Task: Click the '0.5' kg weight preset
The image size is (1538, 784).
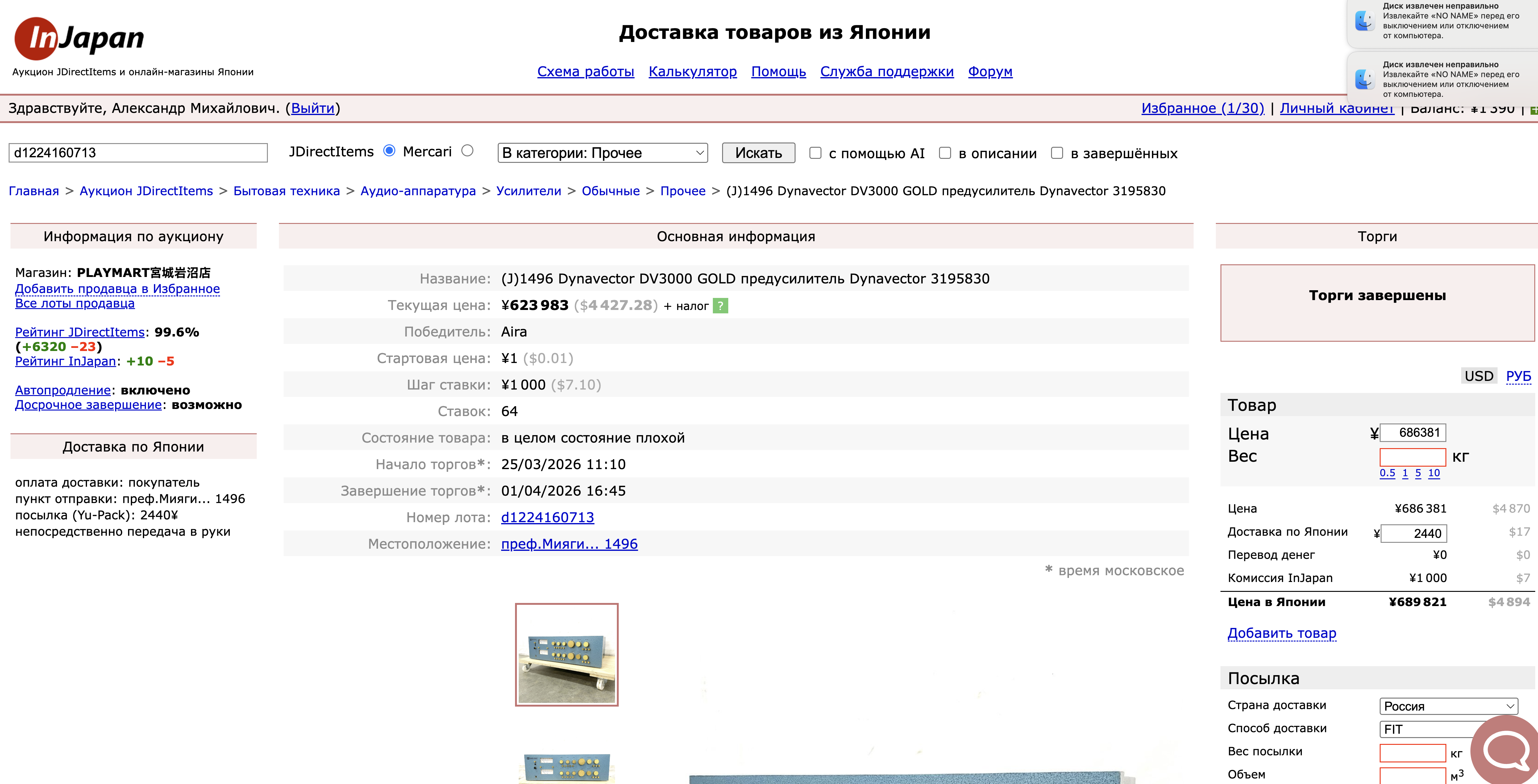Action: coord(1387,473)
